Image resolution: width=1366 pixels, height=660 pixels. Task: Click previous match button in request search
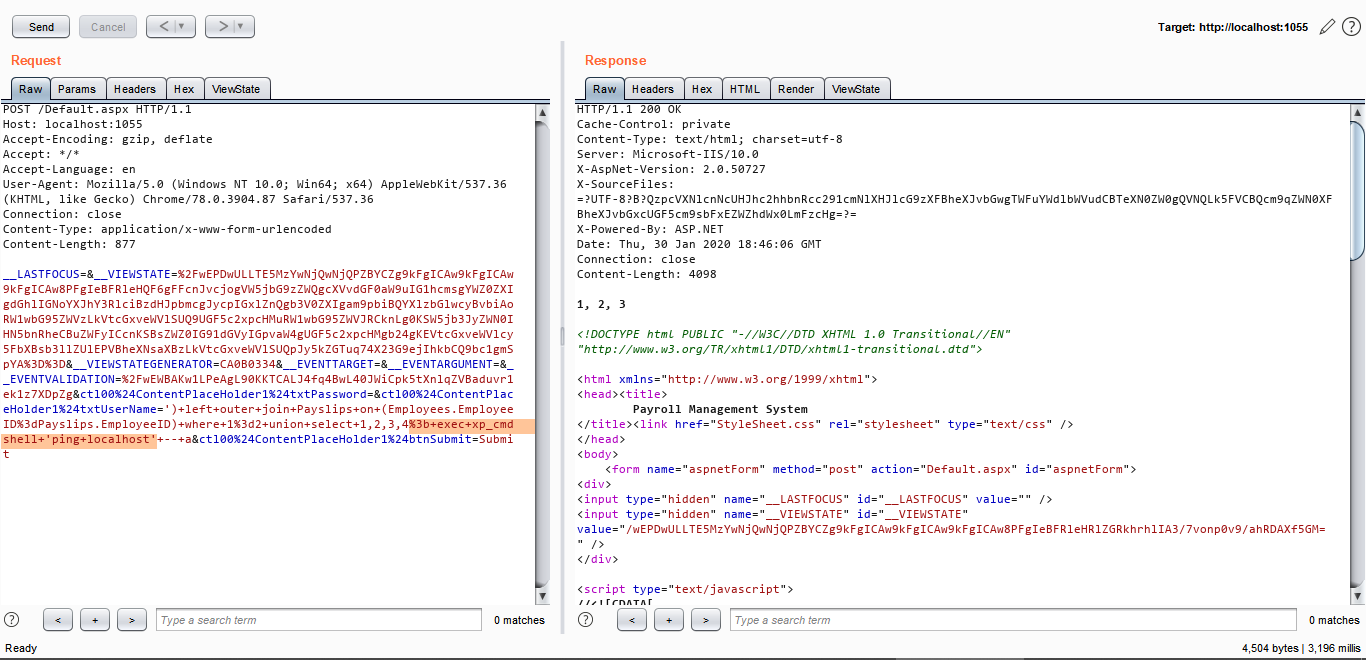pos(57,620)
